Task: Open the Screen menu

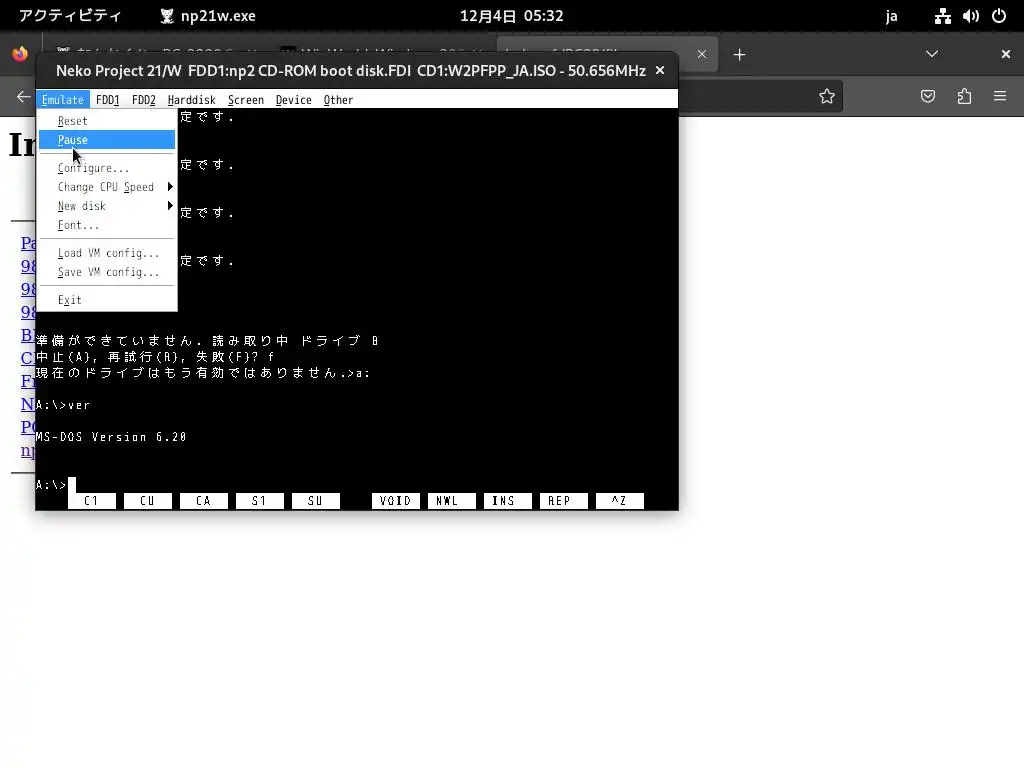Action: (246, 100)
